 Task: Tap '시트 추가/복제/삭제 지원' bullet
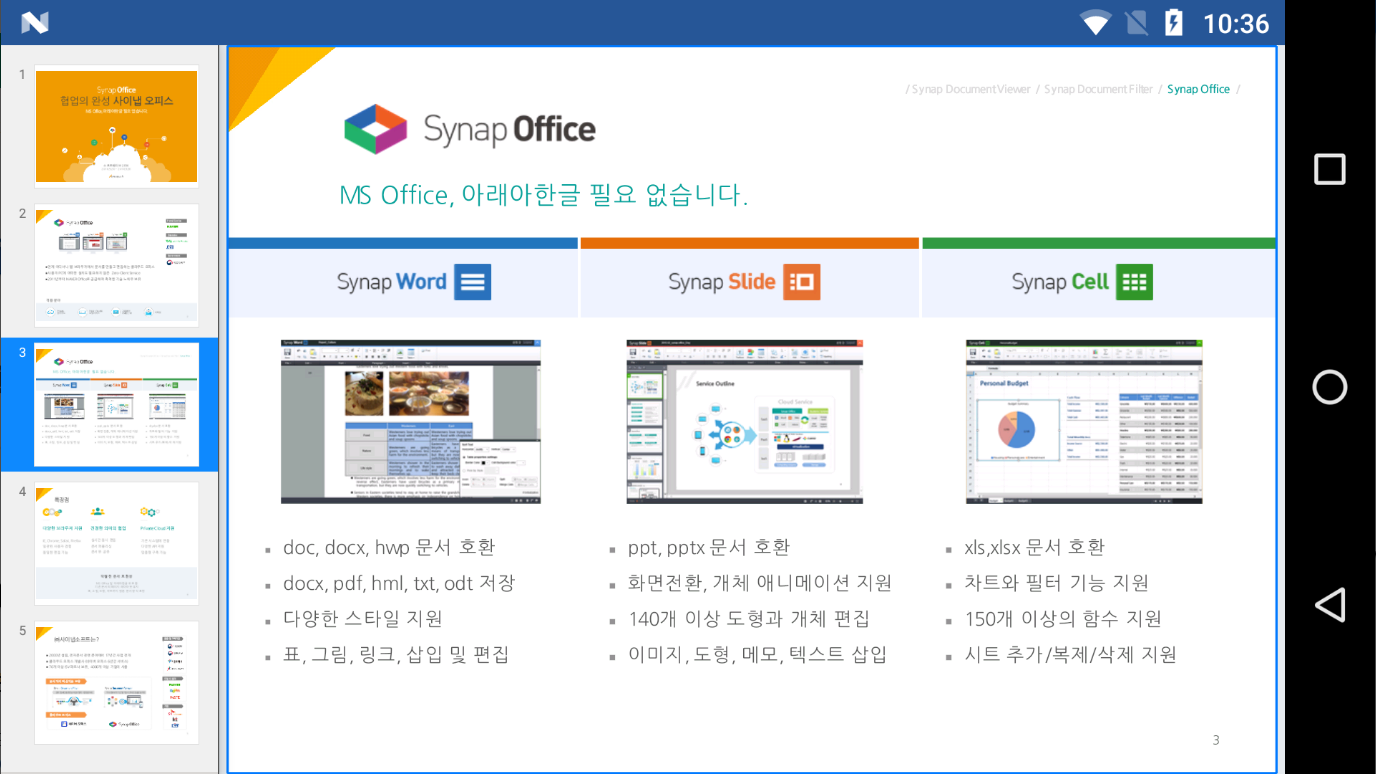[x=1070, y=655]
